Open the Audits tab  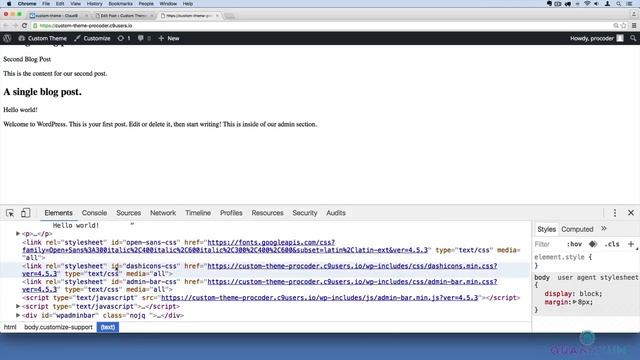coord(336,213)
